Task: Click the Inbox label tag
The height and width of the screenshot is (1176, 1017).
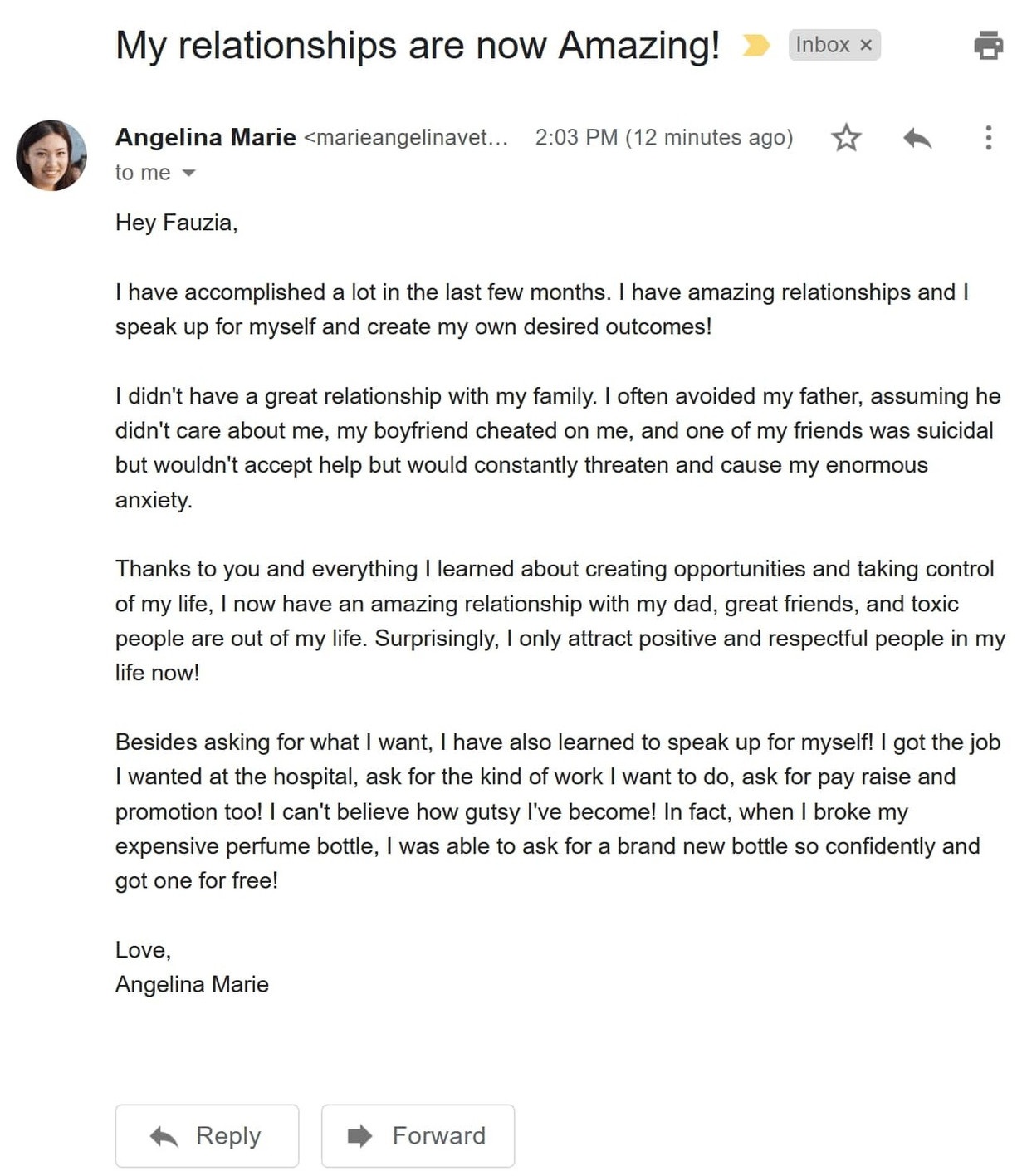Action: (x=822, y=45)
